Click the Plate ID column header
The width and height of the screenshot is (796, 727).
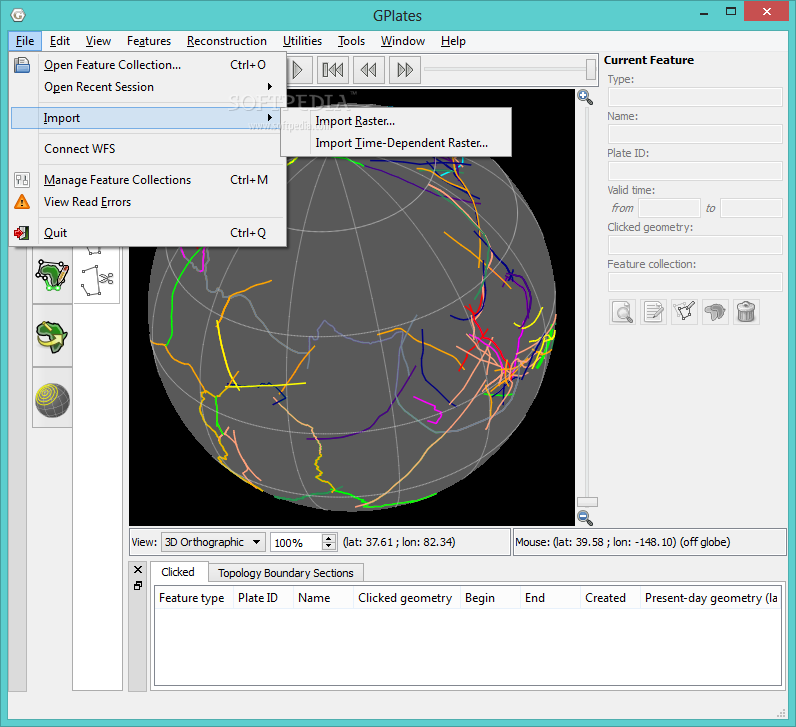tap(263, 598)
